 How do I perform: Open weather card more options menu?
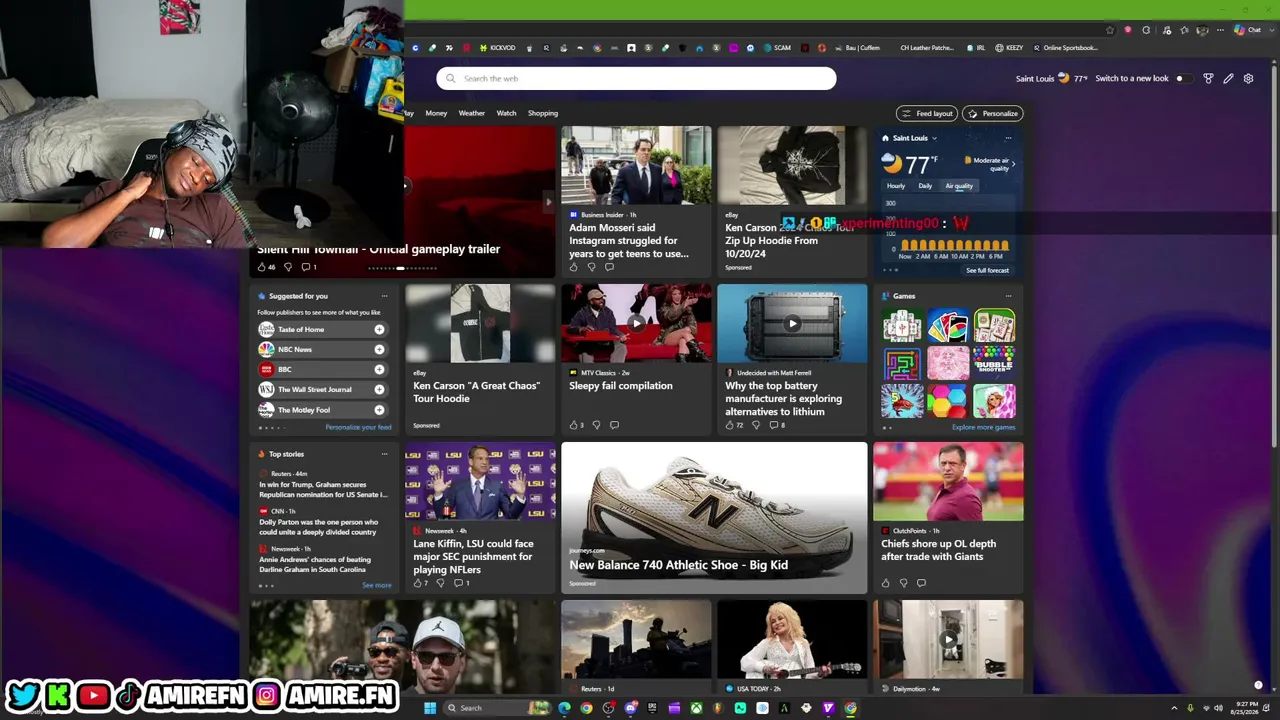pyautogui.click(x=1008, y=138)
